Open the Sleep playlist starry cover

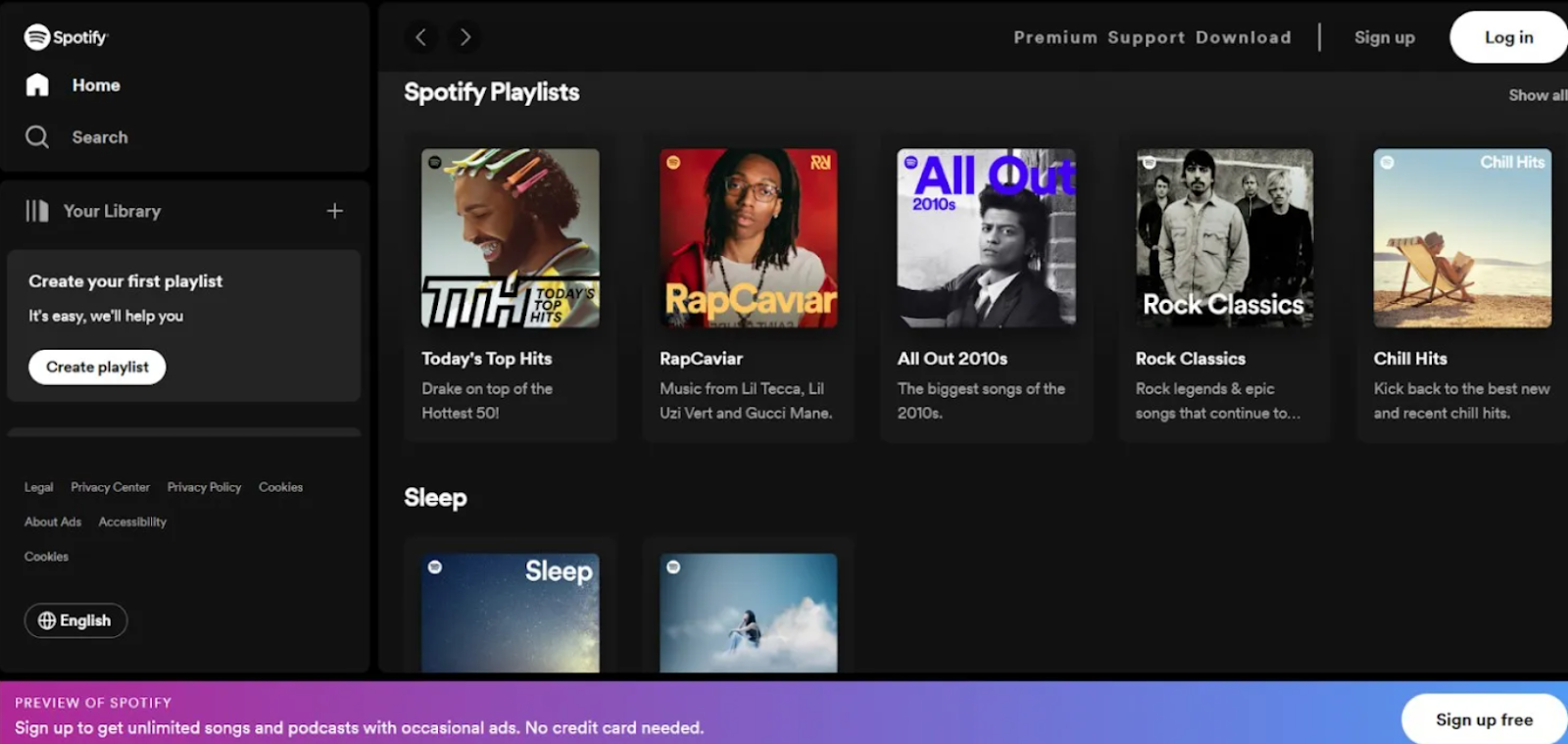click(511, 613)
